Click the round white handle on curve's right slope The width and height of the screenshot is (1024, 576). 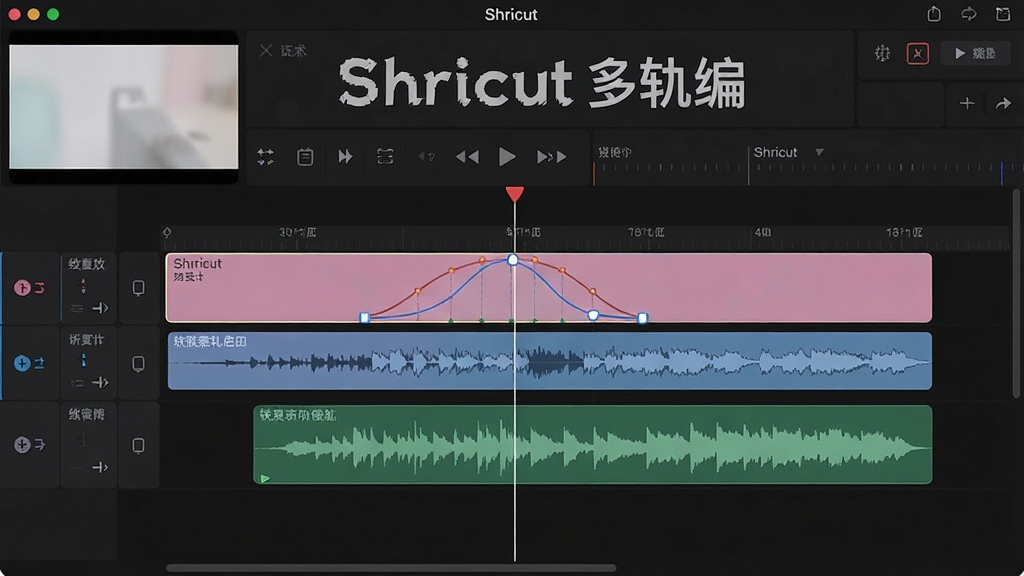point(593,315)
